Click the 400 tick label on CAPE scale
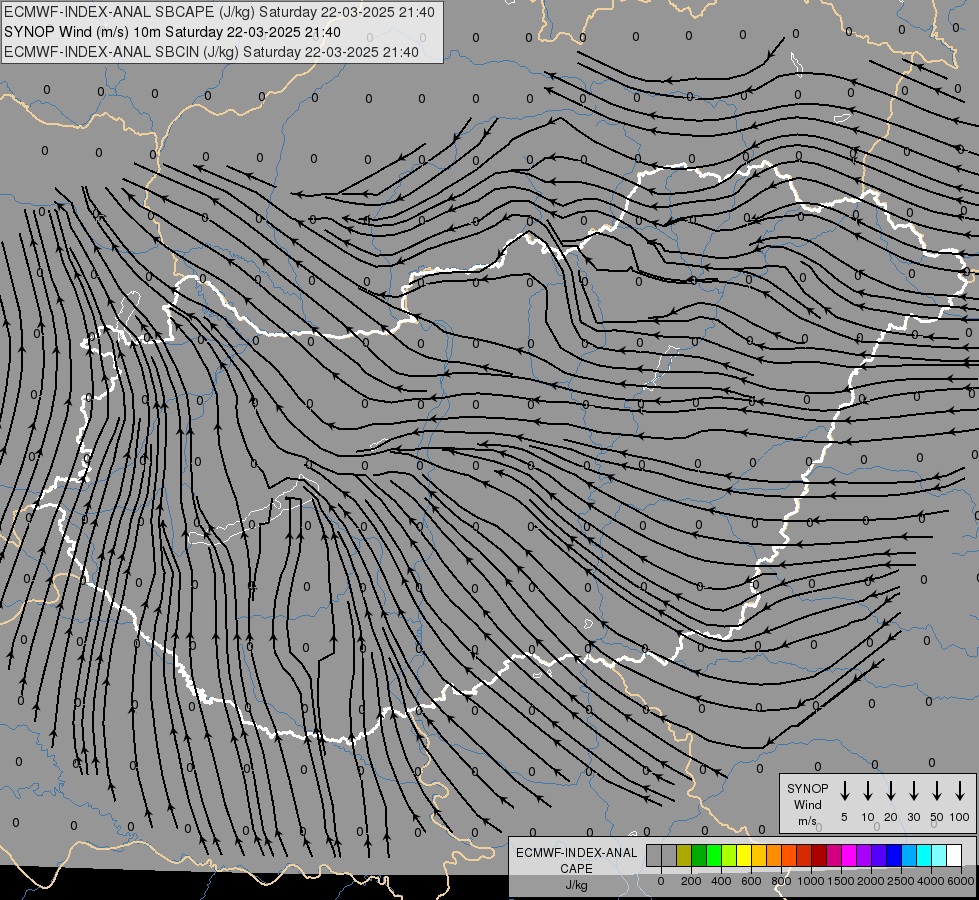 pyautogui.click(x=721, y=881)
